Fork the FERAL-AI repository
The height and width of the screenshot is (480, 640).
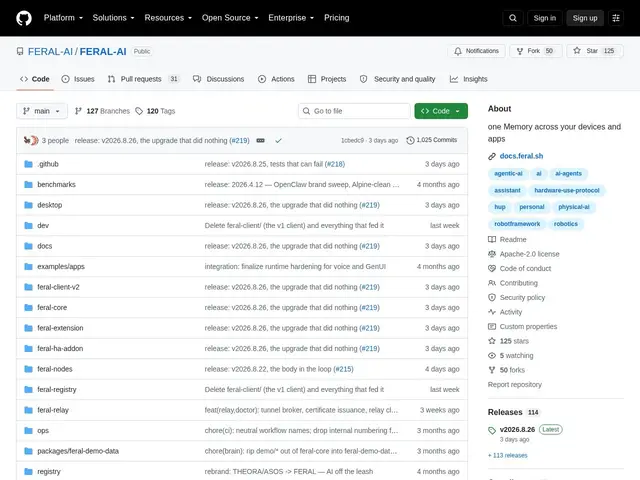point(536,51)
